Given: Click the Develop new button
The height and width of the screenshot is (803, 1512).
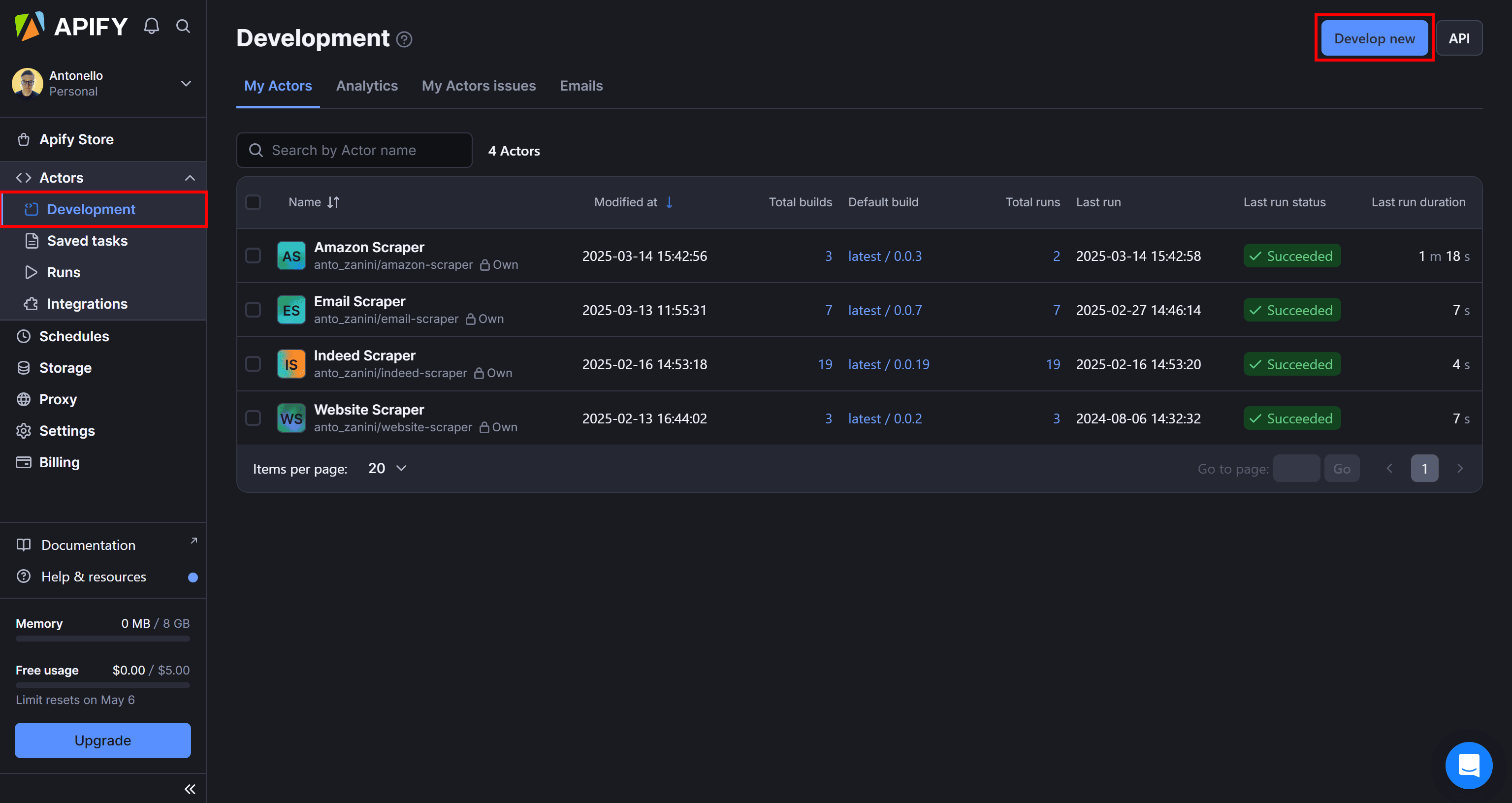Looking at the screenshot, I should [1374, 39].
